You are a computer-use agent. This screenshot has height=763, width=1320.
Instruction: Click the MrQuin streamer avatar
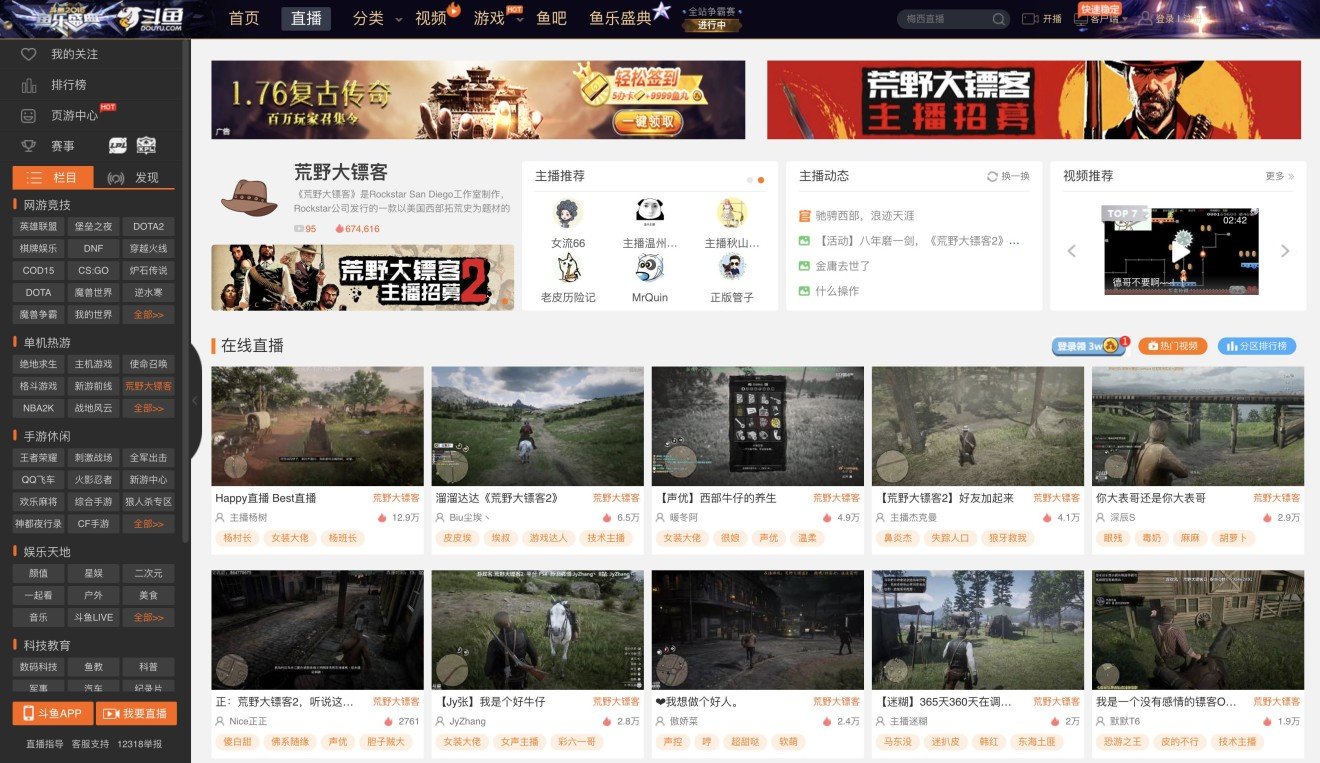[650, 267]
